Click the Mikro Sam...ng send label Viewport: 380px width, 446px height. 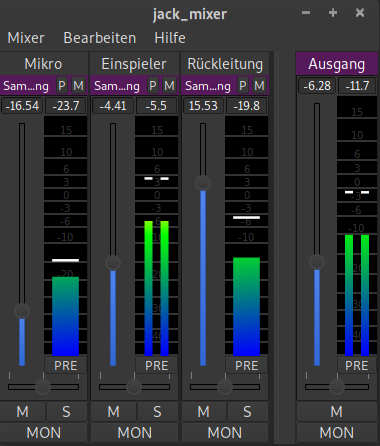click(x=26, y=86)
